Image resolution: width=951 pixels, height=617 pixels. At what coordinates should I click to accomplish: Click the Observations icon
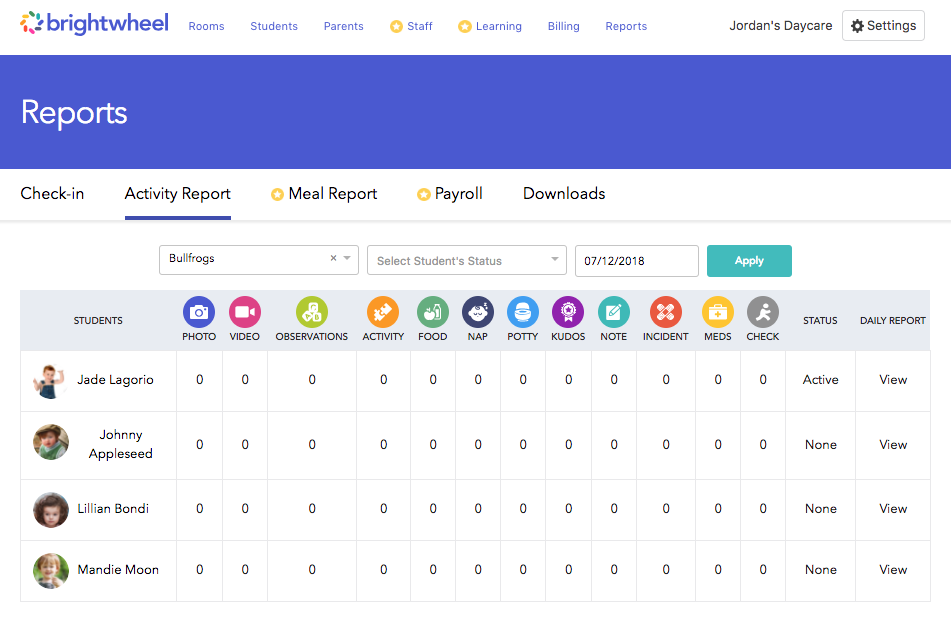point(311,312)
